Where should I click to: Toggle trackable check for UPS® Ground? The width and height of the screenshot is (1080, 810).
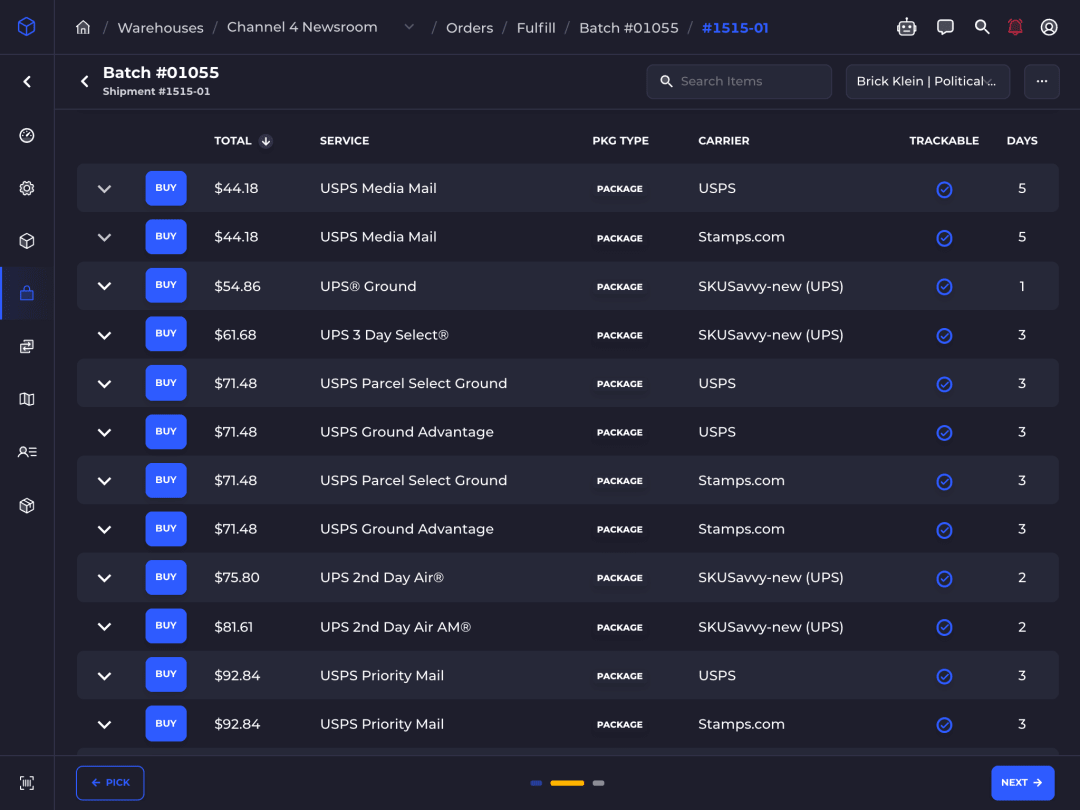tap(944, 287)
